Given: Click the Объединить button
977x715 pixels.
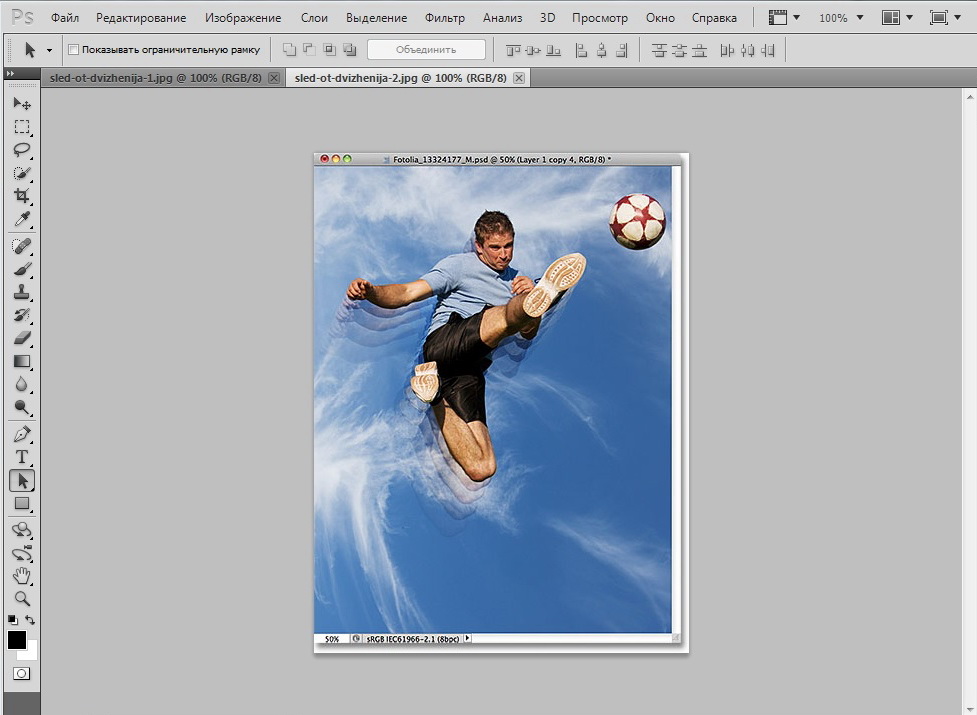Looking at the screenshot, I should tap(426, 49).
